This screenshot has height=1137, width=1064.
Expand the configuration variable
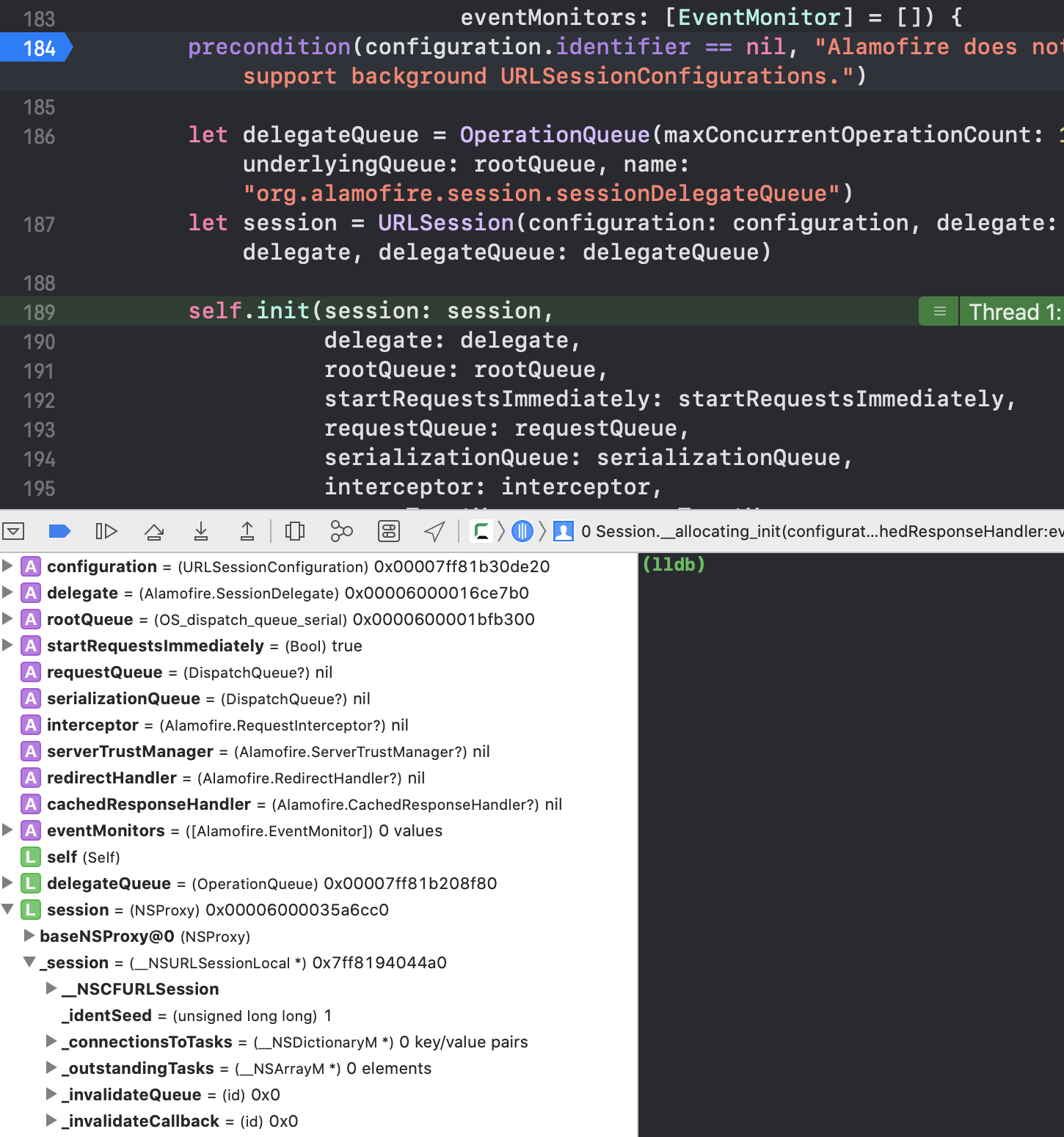7,566
